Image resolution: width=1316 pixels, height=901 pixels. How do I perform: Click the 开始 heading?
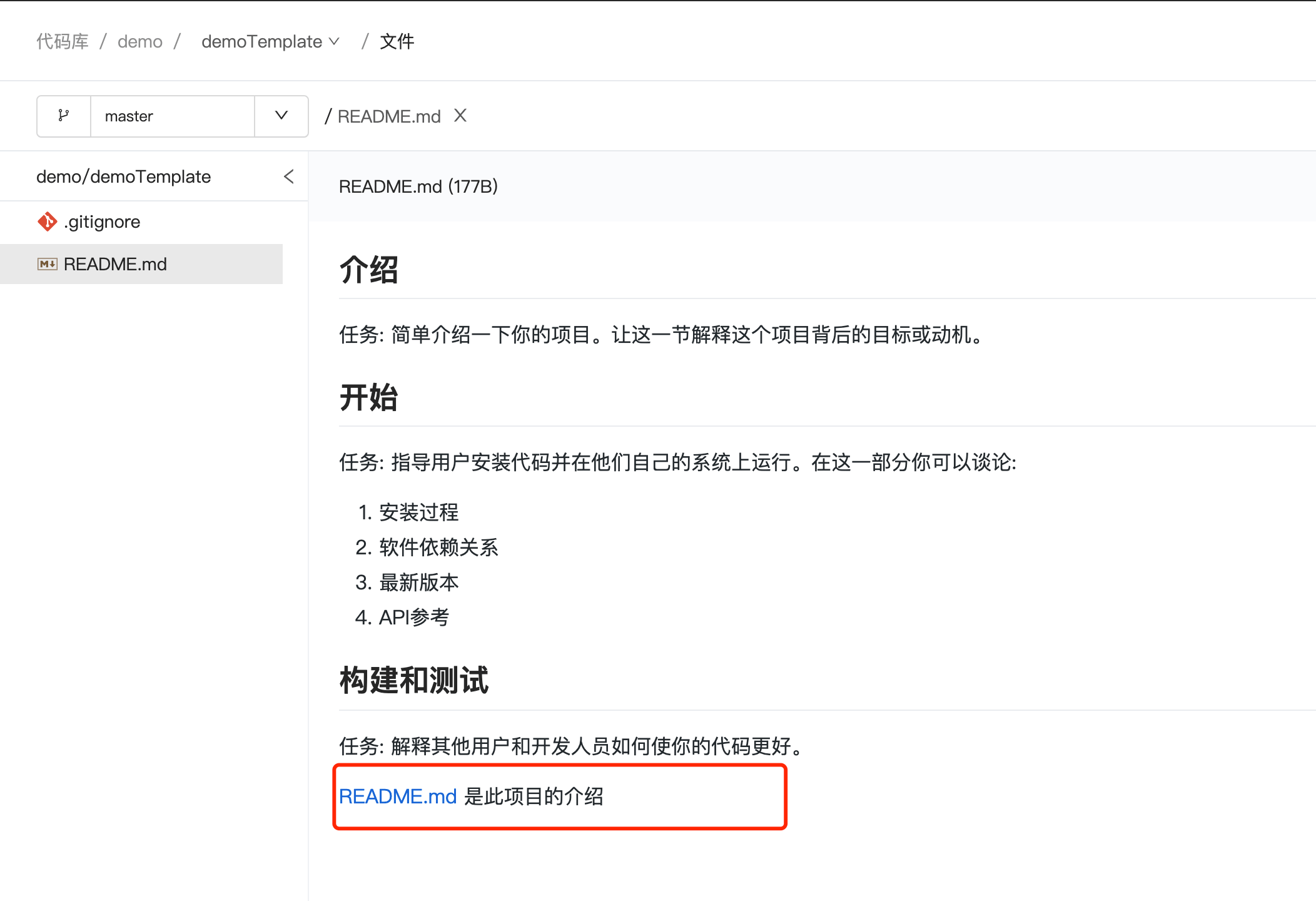click(x=368, y=398)
